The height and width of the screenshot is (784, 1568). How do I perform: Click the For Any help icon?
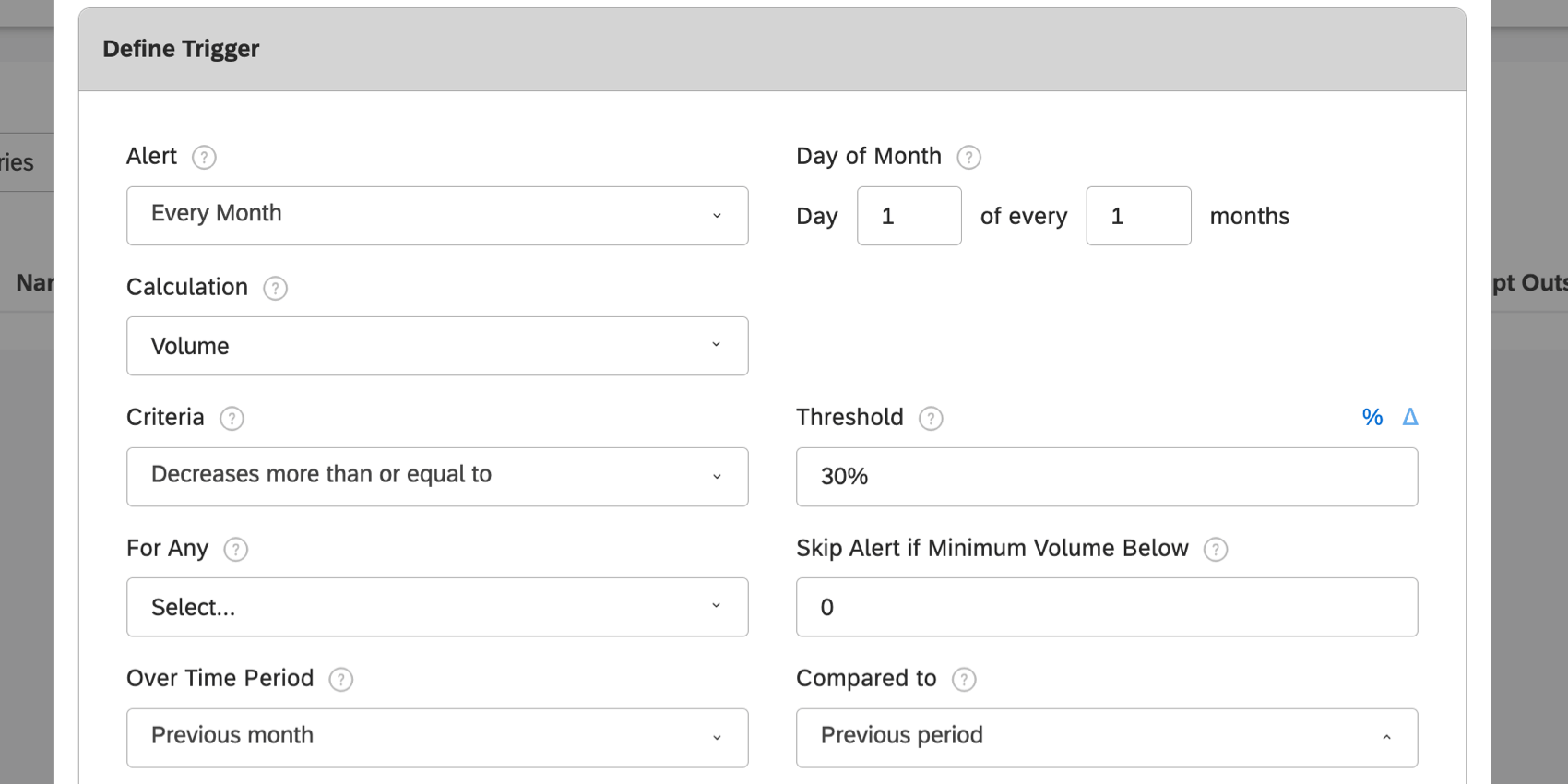[x=236, y=550]
